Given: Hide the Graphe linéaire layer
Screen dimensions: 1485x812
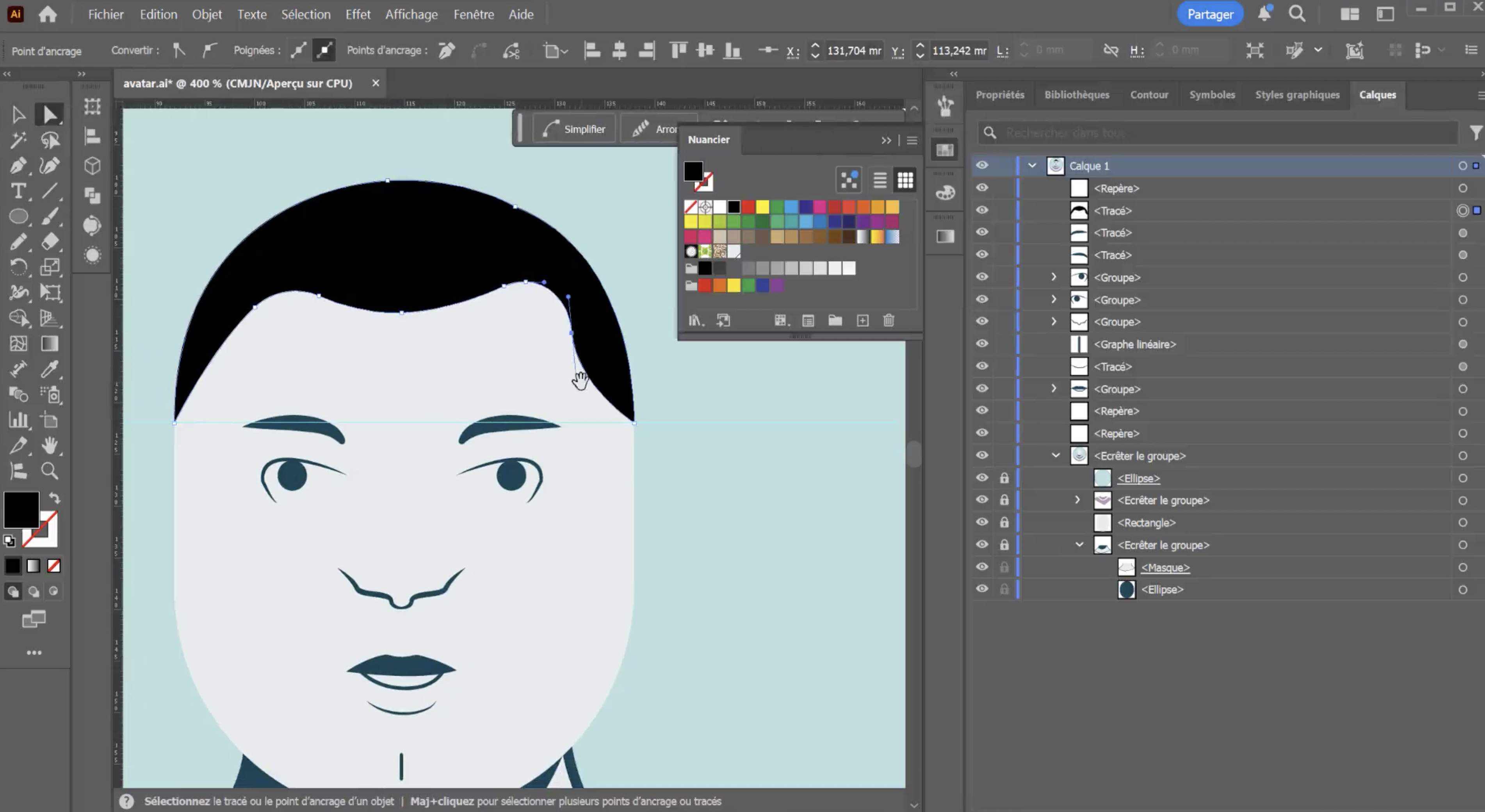Looking at the screenshot, I should click(x=982, y=344).
